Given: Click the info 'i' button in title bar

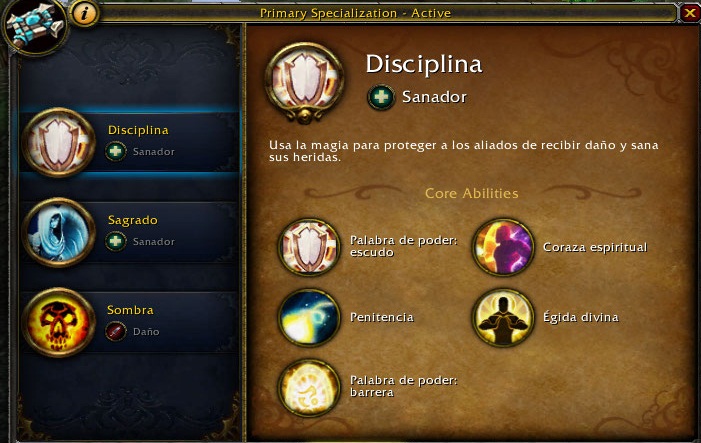Looking at the screenshot, I should [84, 13].
